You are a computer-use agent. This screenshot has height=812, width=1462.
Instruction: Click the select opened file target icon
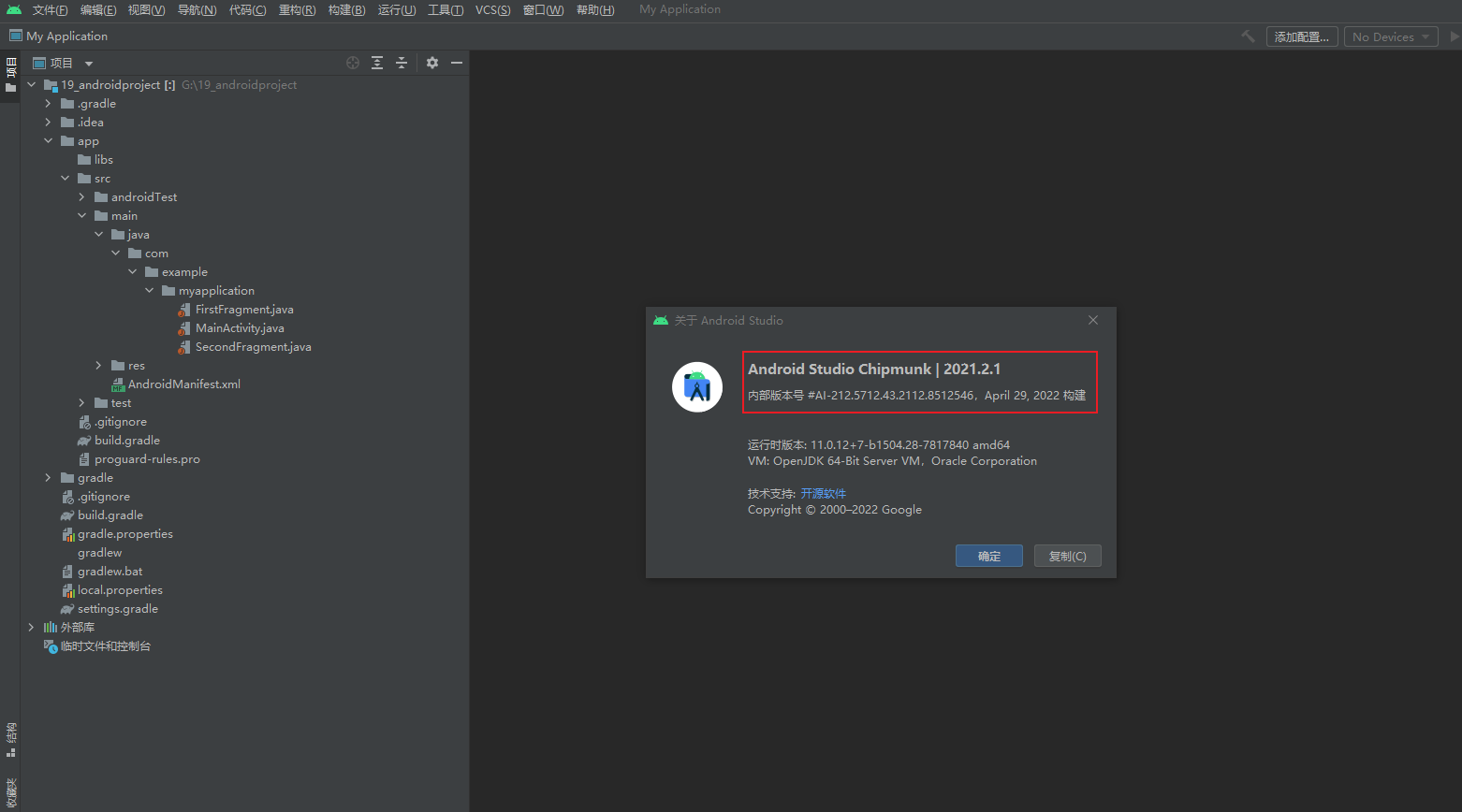pyautogui.click(x=353, y=63)
